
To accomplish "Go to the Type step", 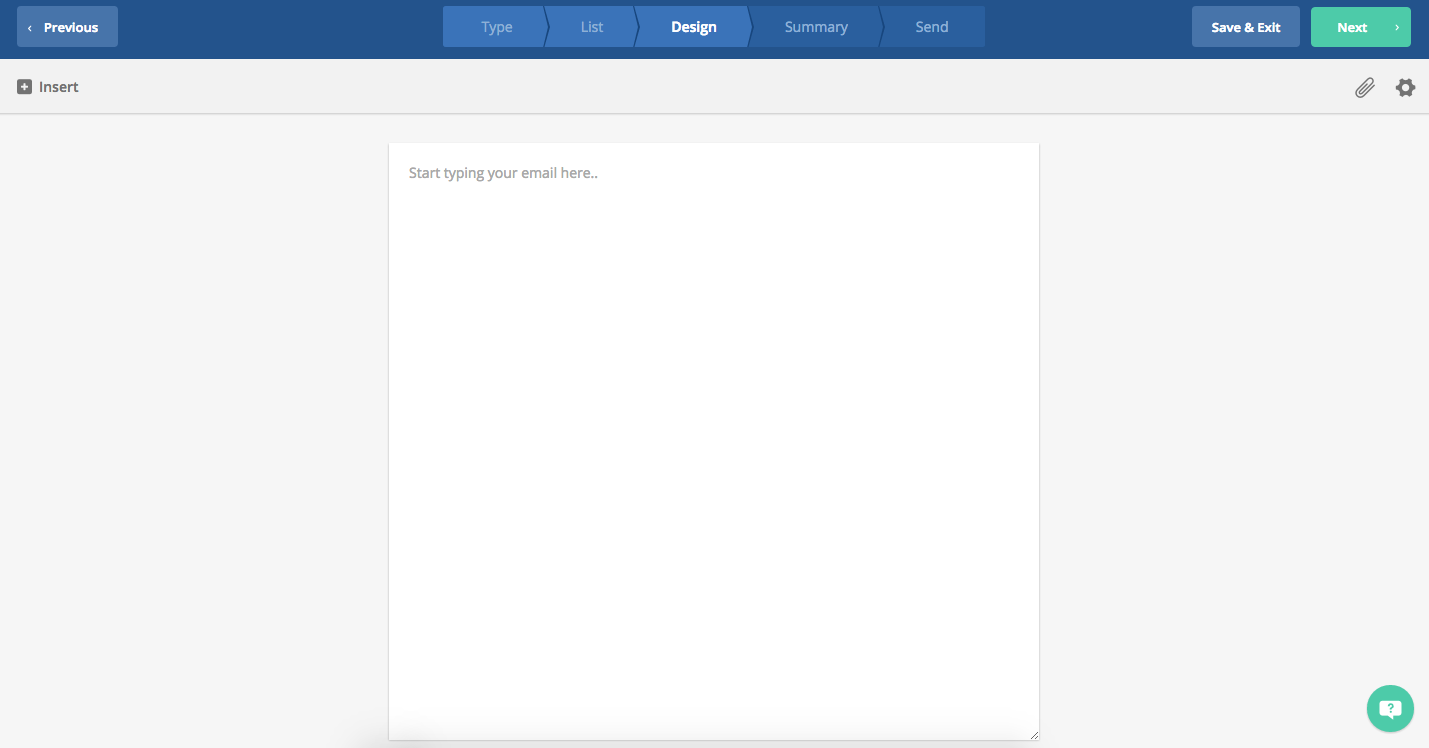I will click(496, 27).
